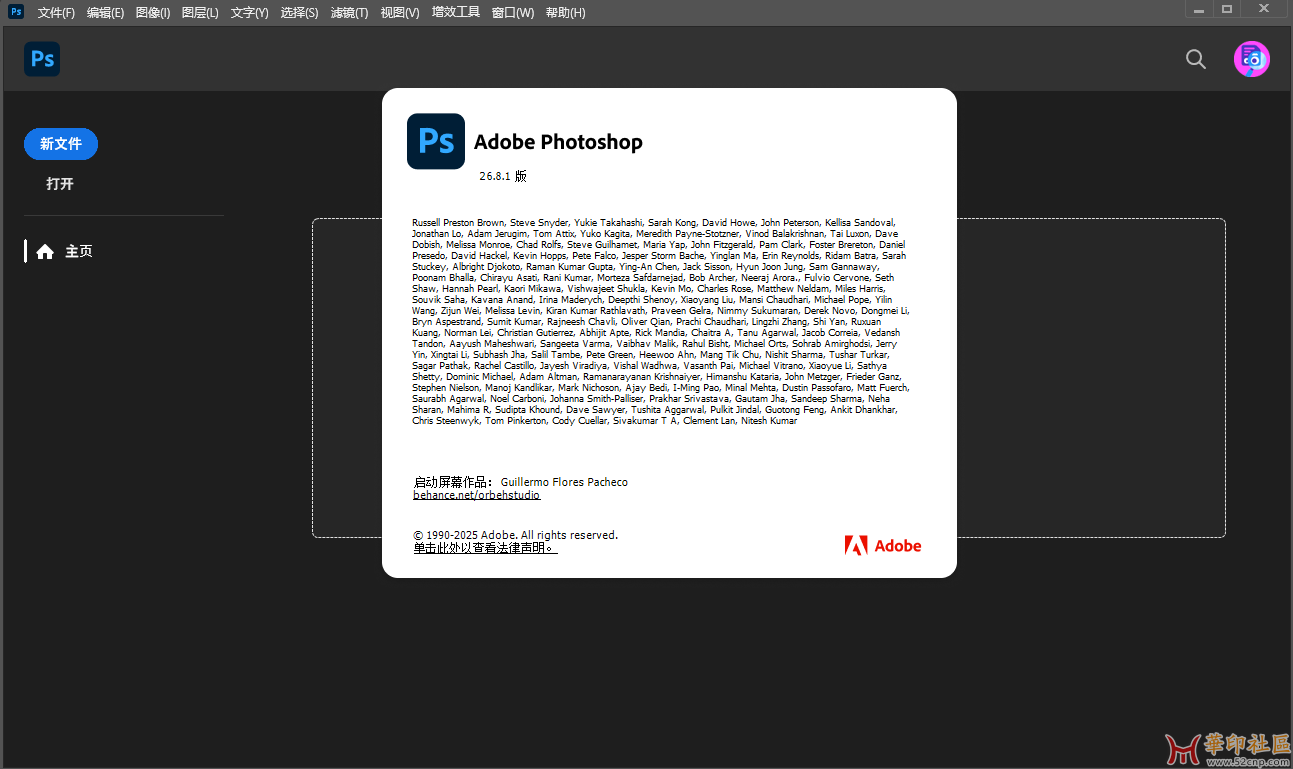The image size is (1293, 769).
Task: Click the 新文件 button
Action: pos(61,144)
